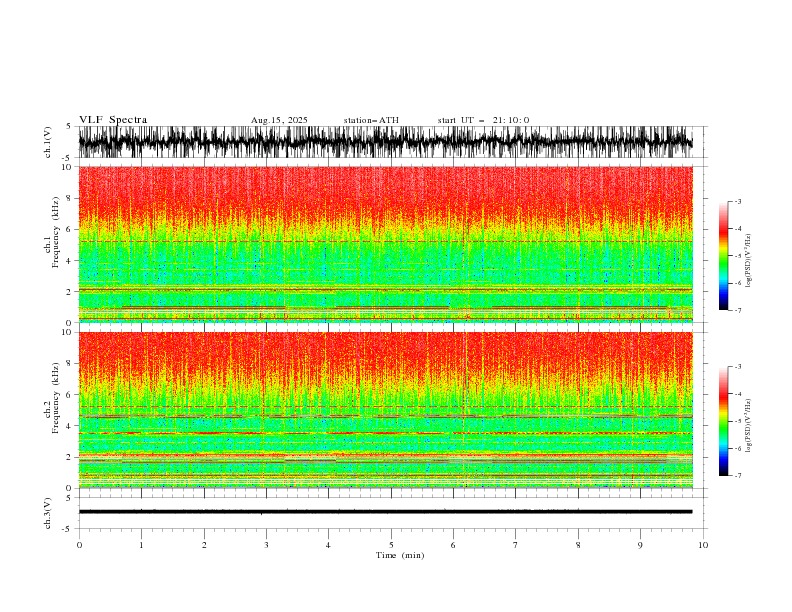This screenshot has width=792, height=612.
Task: Click the "Time (min)" axis label
Action: click(x=400, y=555)
